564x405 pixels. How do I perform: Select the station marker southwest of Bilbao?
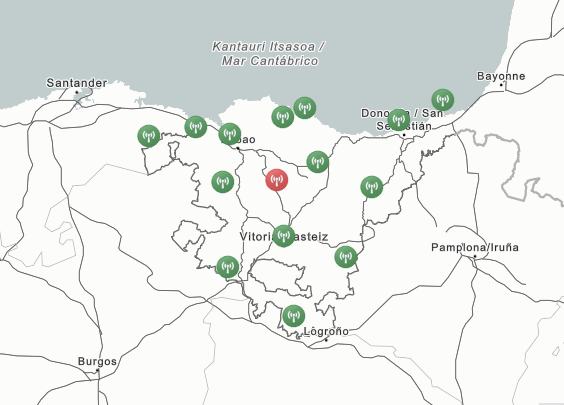tap(223, 182)
